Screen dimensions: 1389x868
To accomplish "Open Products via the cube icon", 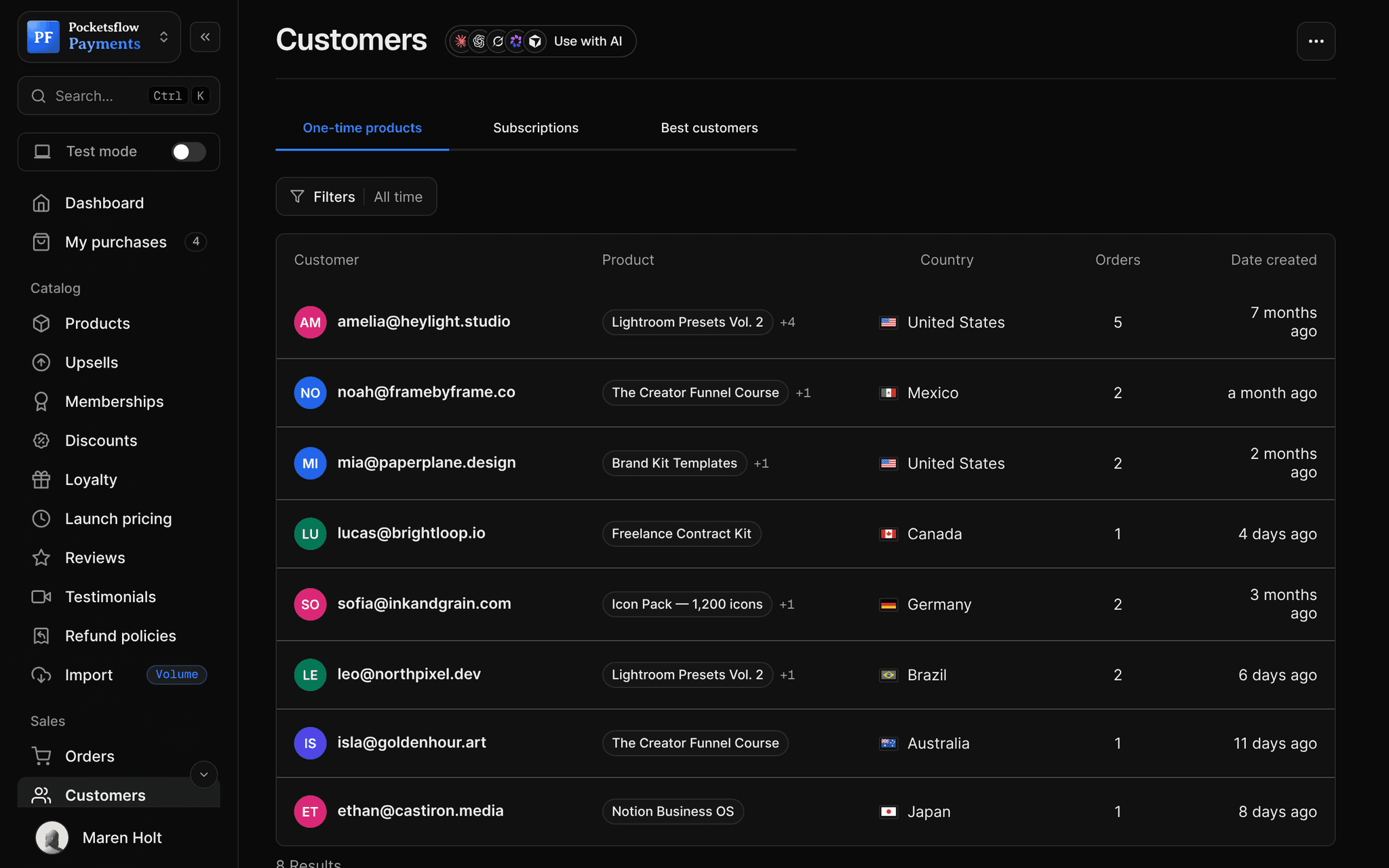I will point(41,323).
